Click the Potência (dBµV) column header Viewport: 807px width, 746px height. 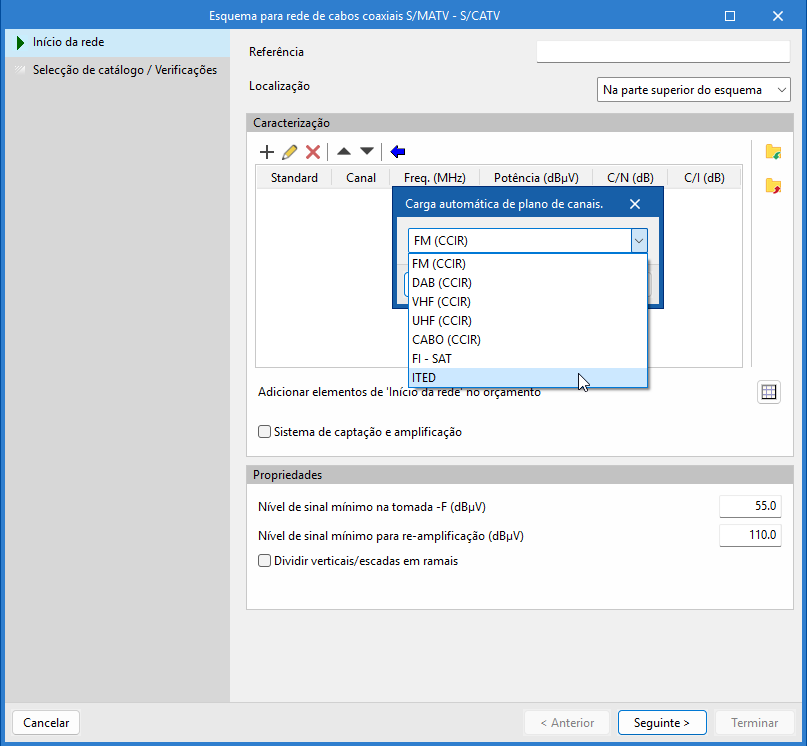pyautogui.click(x=536, y=178)
